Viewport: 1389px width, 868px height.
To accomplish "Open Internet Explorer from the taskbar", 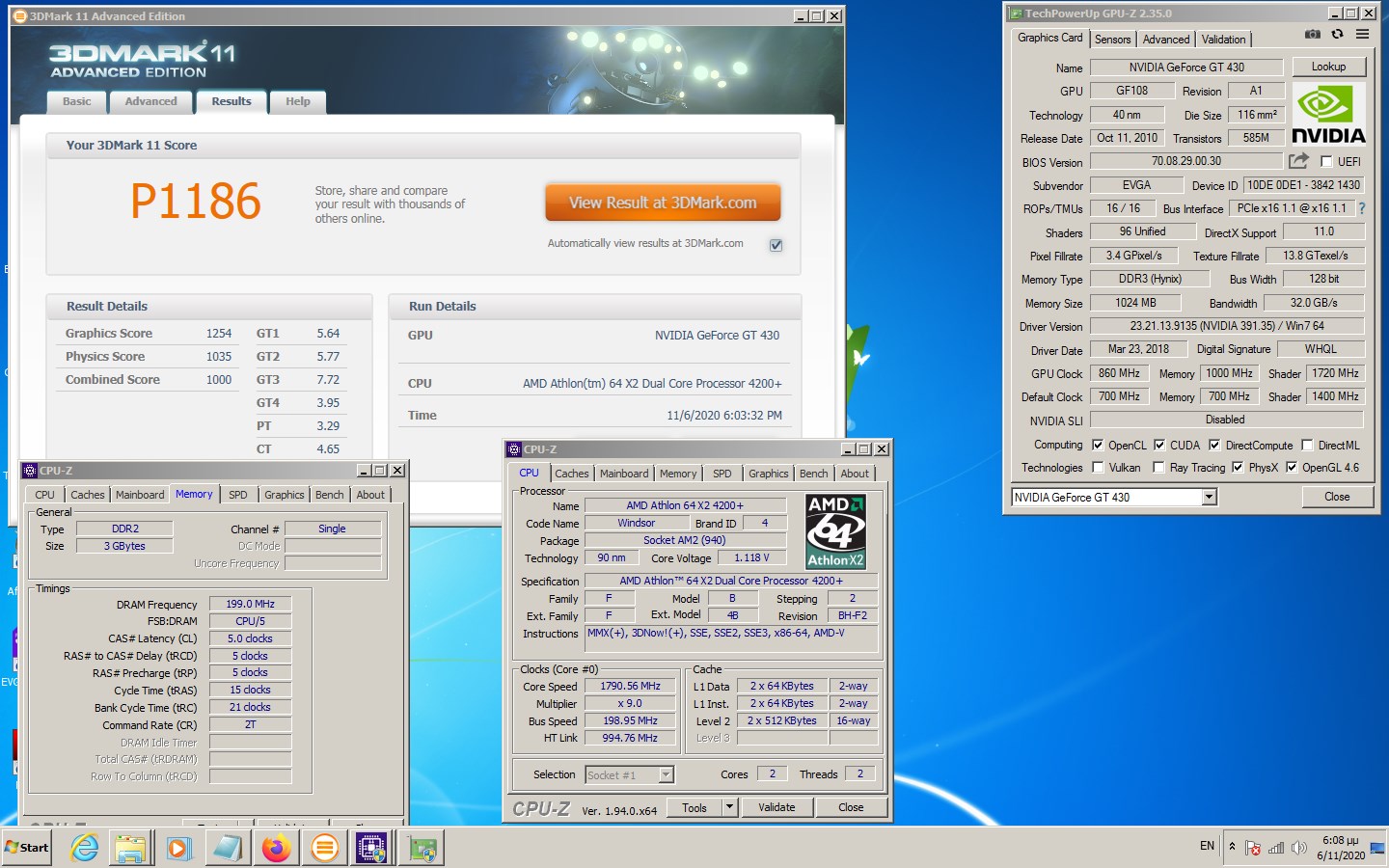I will 85,848.
